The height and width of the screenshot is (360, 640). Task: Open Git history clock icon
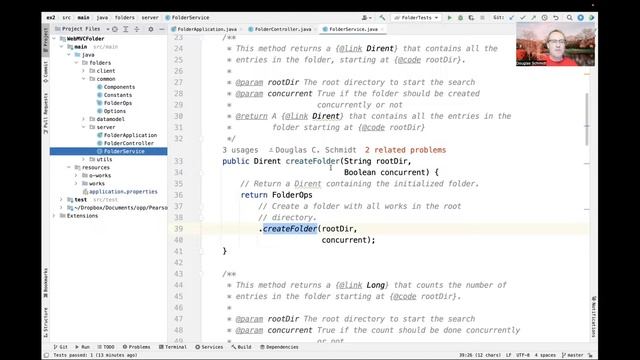click(x=544, y=18)
